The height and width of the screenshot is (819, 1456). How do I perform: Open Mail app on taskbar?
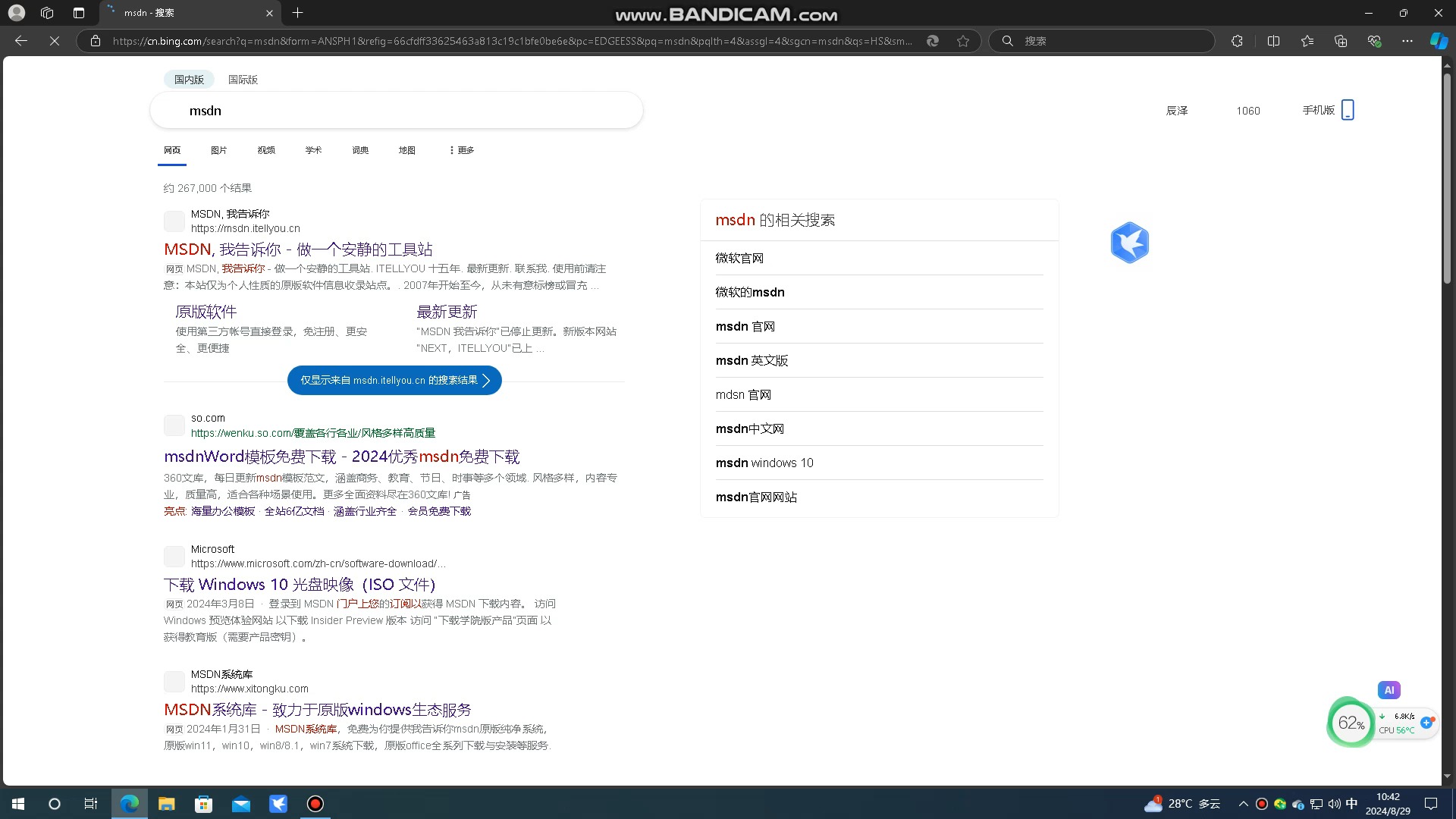pos(240,804)
